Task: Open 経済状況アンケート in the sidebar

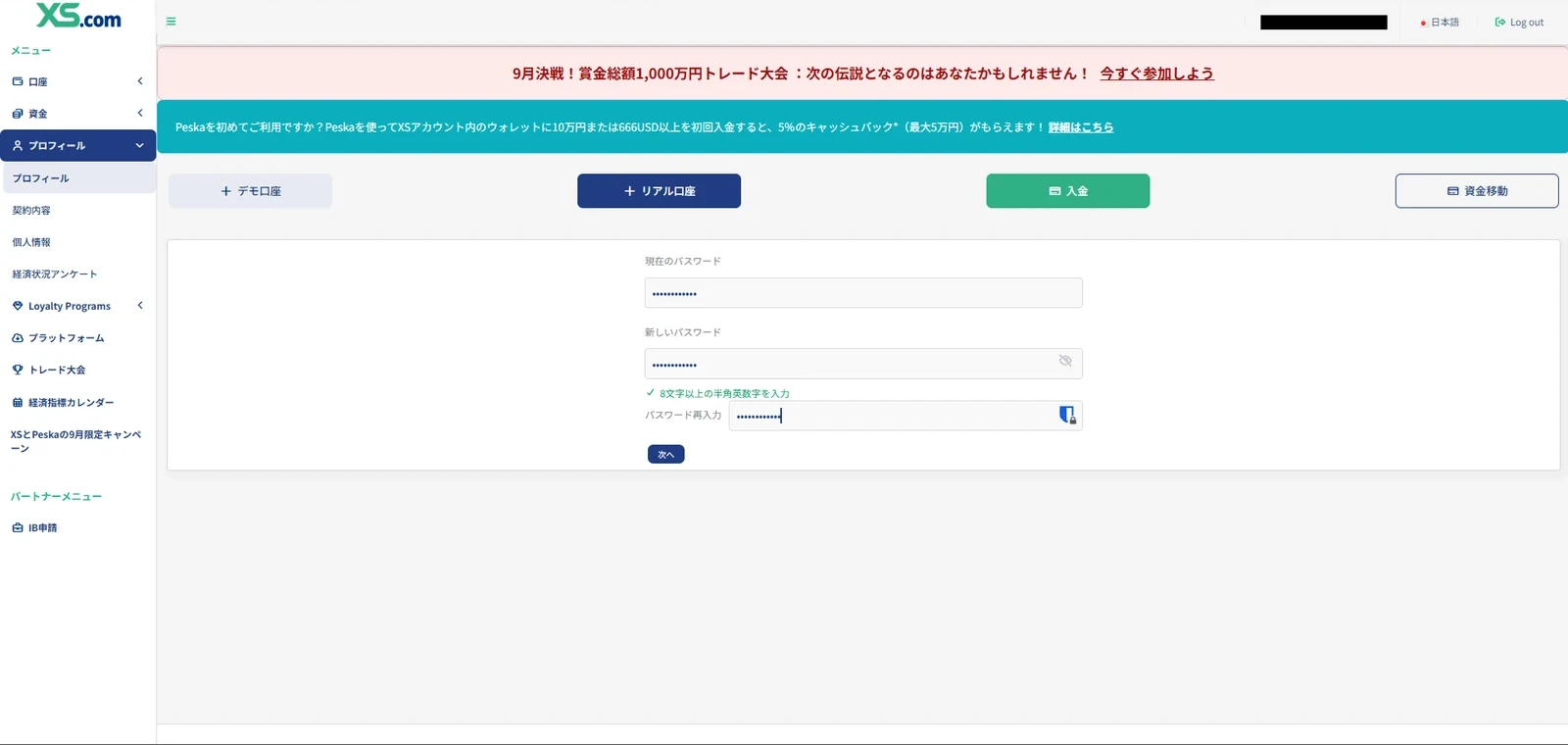Action: [x=55, y=274]
